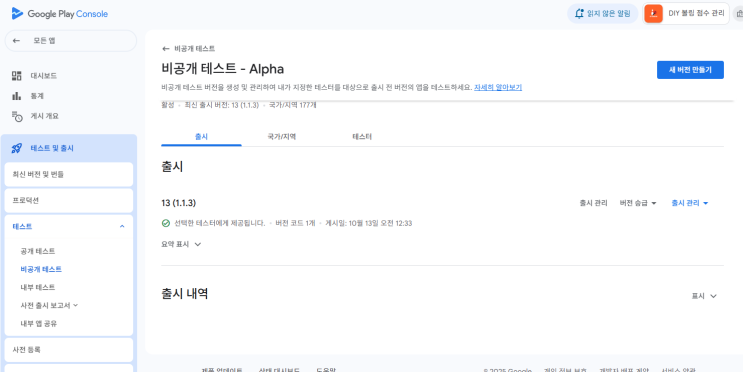Expand 사전 출시 보고서 submenu
This screenshot has width=743, height=372.
pyautogui.click(x=49, y=306)
